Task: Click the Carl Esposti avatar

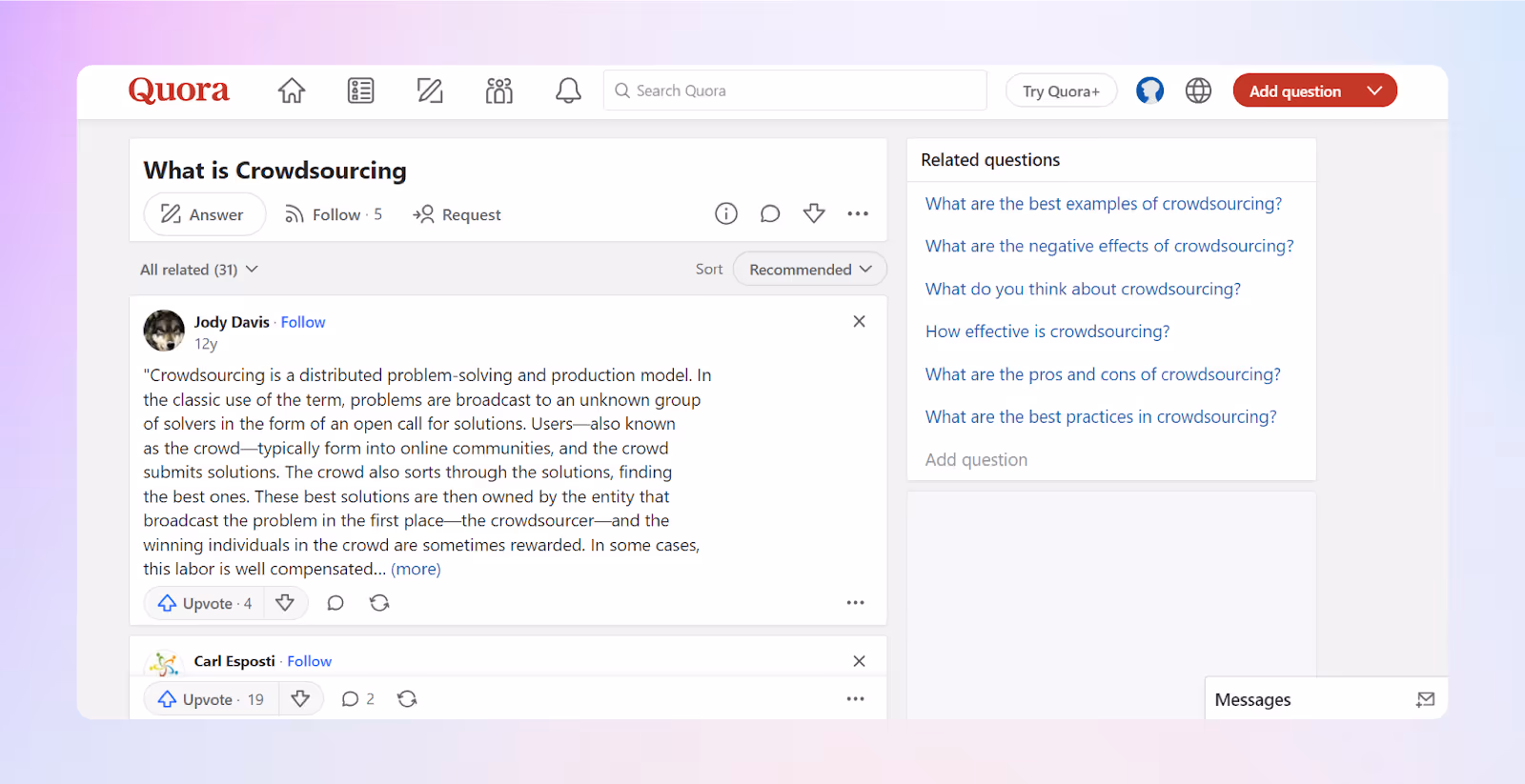Action: [164, 662]
